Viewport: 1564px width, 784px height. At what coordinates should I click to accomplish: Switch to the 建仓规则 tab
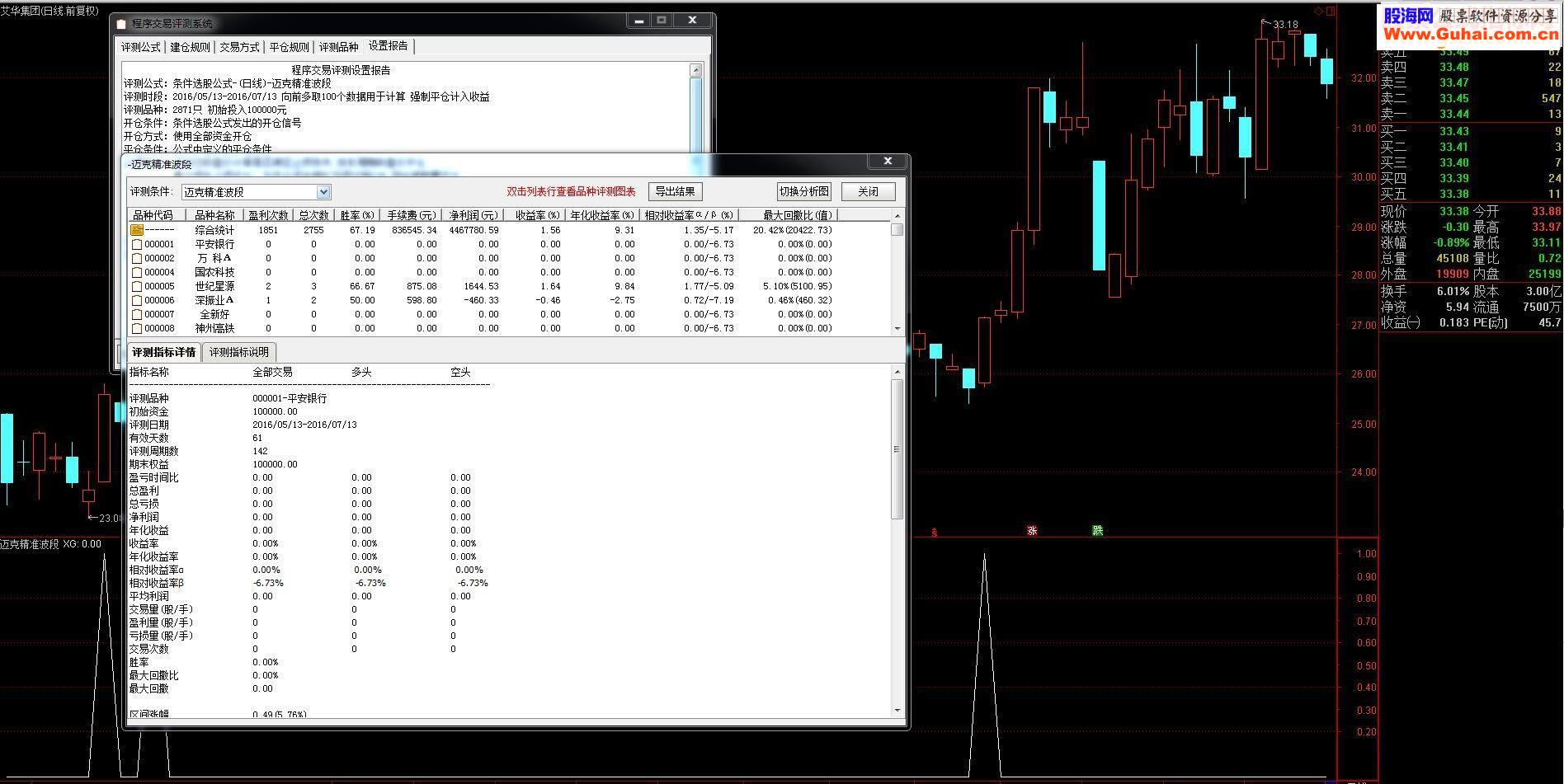pyautogui.click(x=191, y=47)
